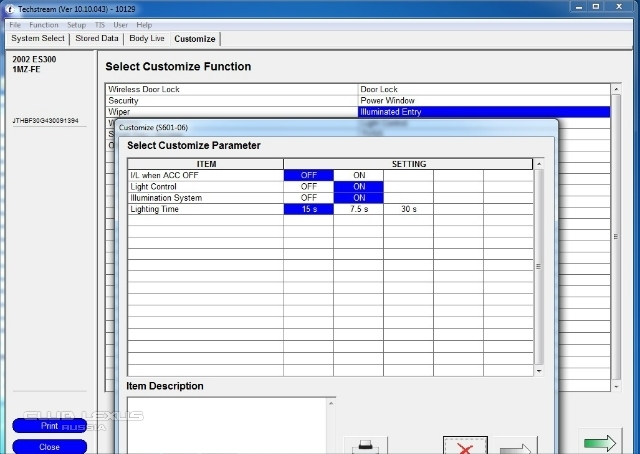Click the printer icon in Customize dialog
640x454 pixels.
click(x=365, y=445)
